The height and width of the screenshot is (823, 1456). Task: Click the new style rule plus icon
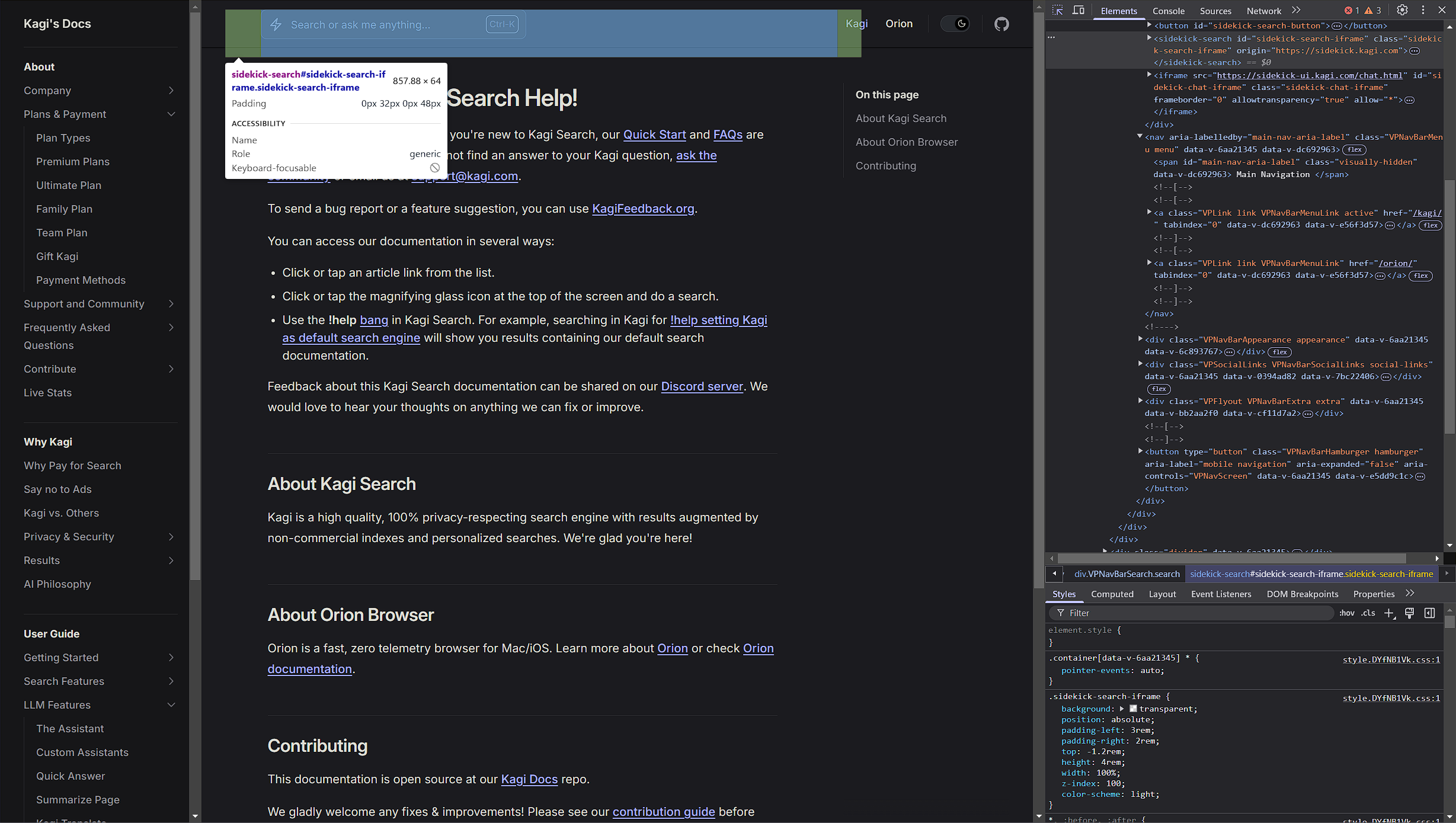[1389, 613]
